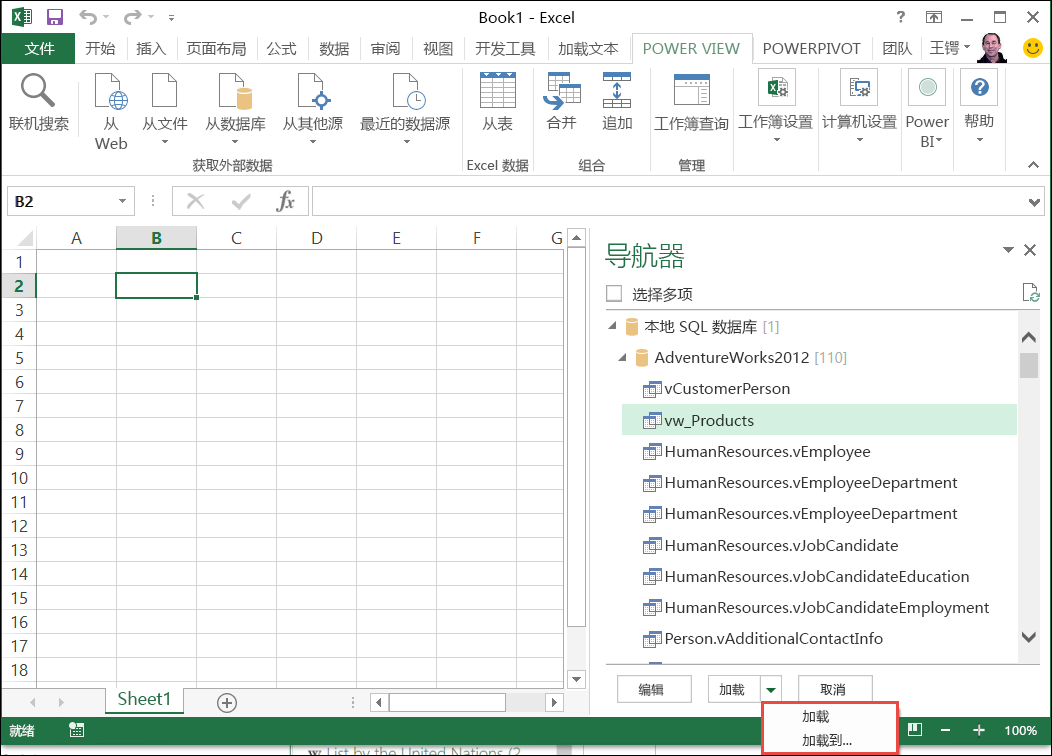Select HumanResources.vJobCandidate in the list
This screenshot has height=756, width=1052.
(x=781, y=545)
